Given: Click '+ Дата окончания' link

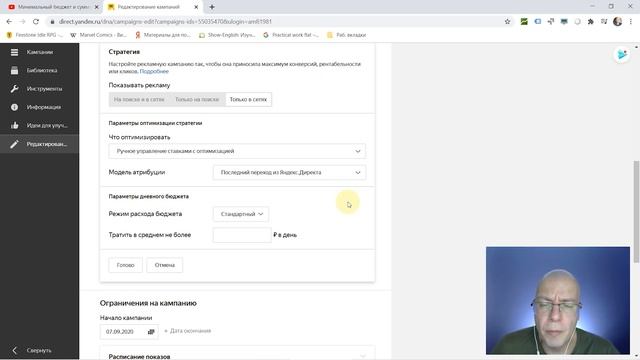Looking at the screenshot, I should [x=187, y=331].
